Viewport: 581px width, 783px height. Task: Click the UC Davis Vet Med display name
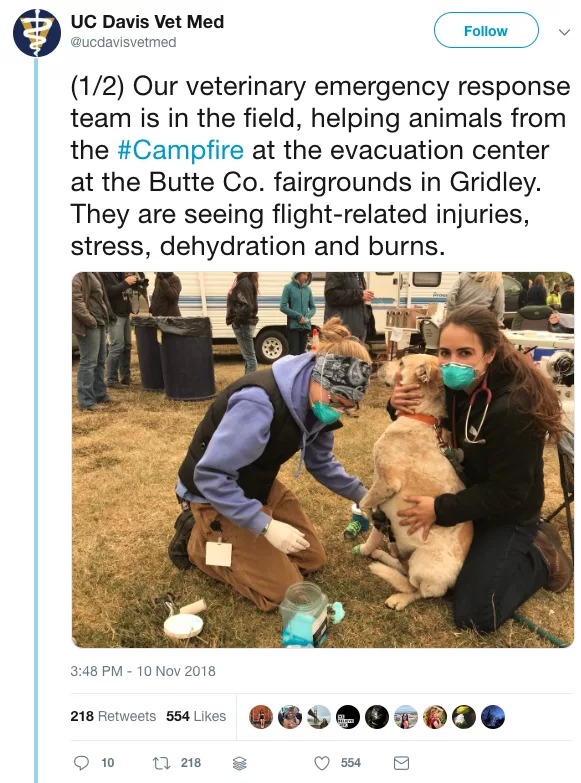coord(147,22)
